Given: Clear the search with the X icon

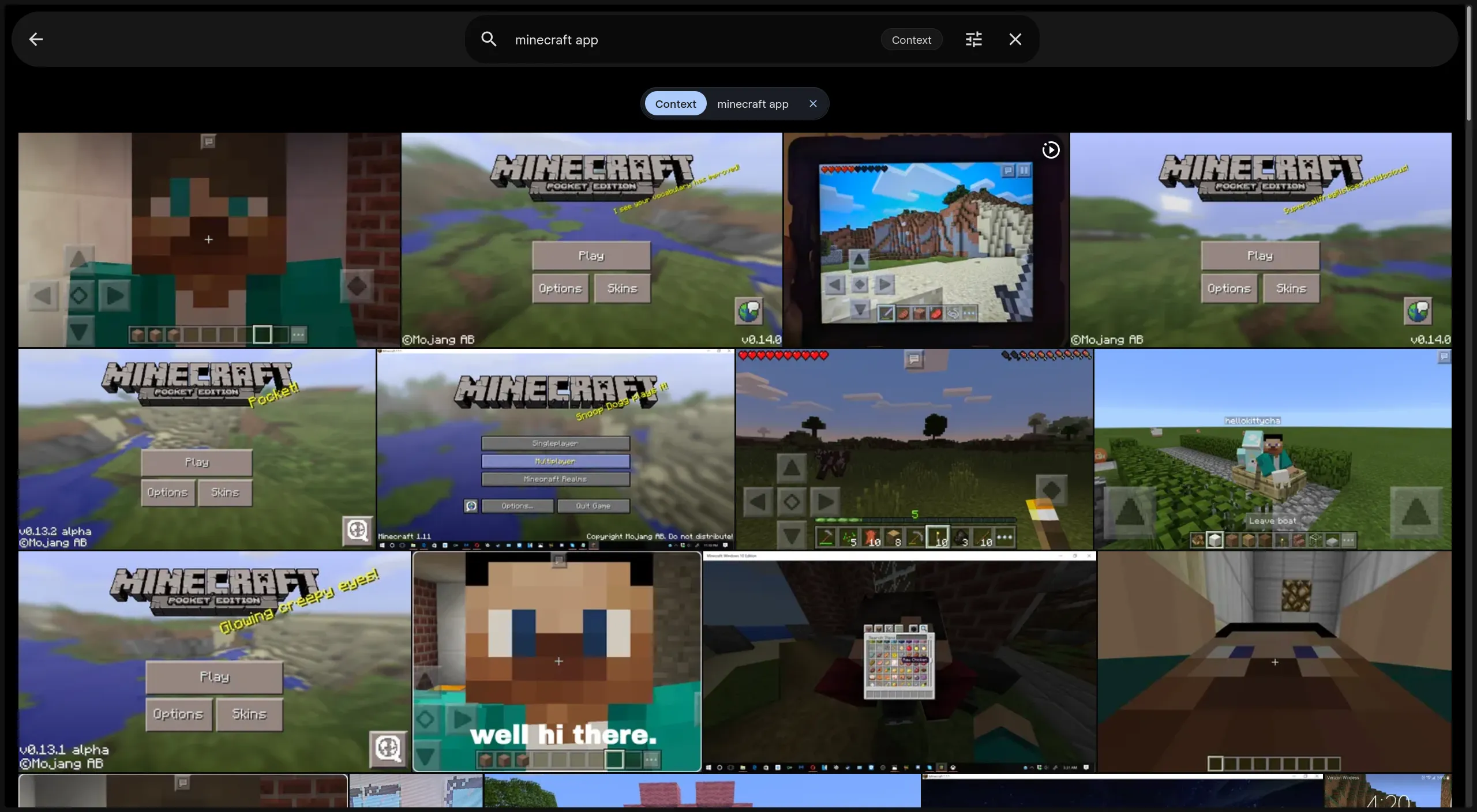Looking at the screenshot, I should (1015, 39).
